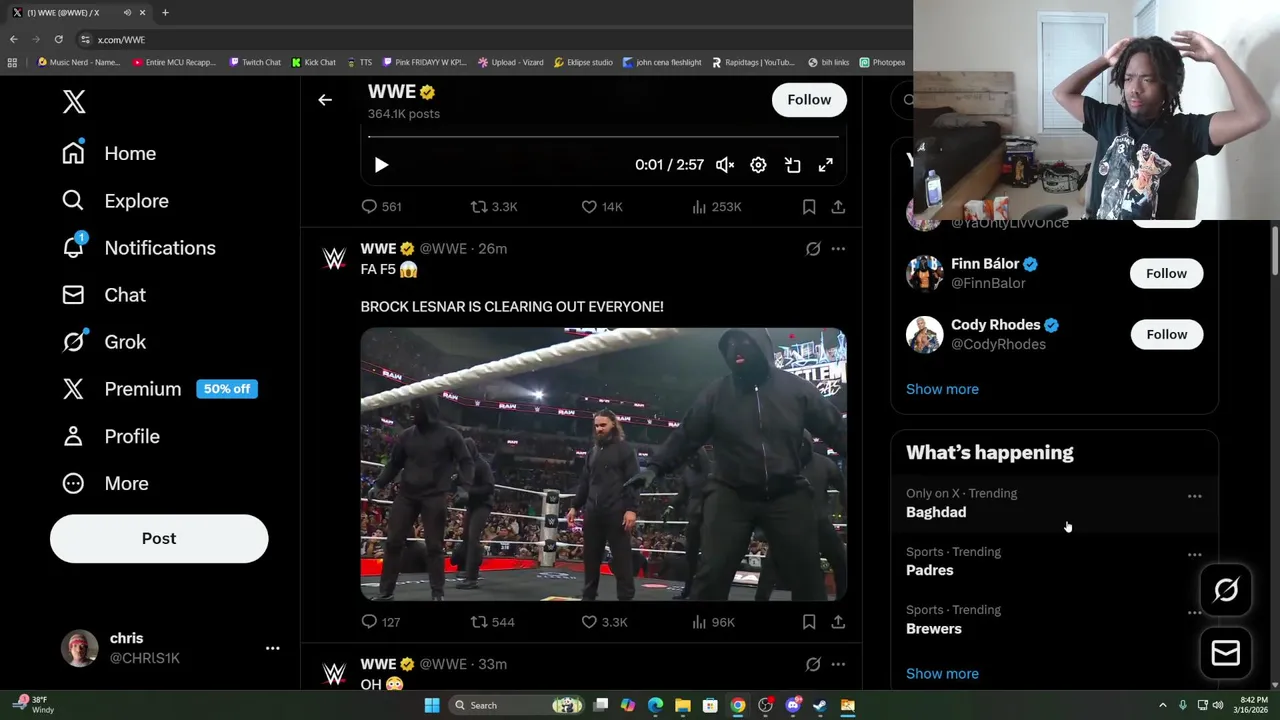Reply to post with 561 comments
The width and height of the screenshot is (1280, 720).
[381, 207]
